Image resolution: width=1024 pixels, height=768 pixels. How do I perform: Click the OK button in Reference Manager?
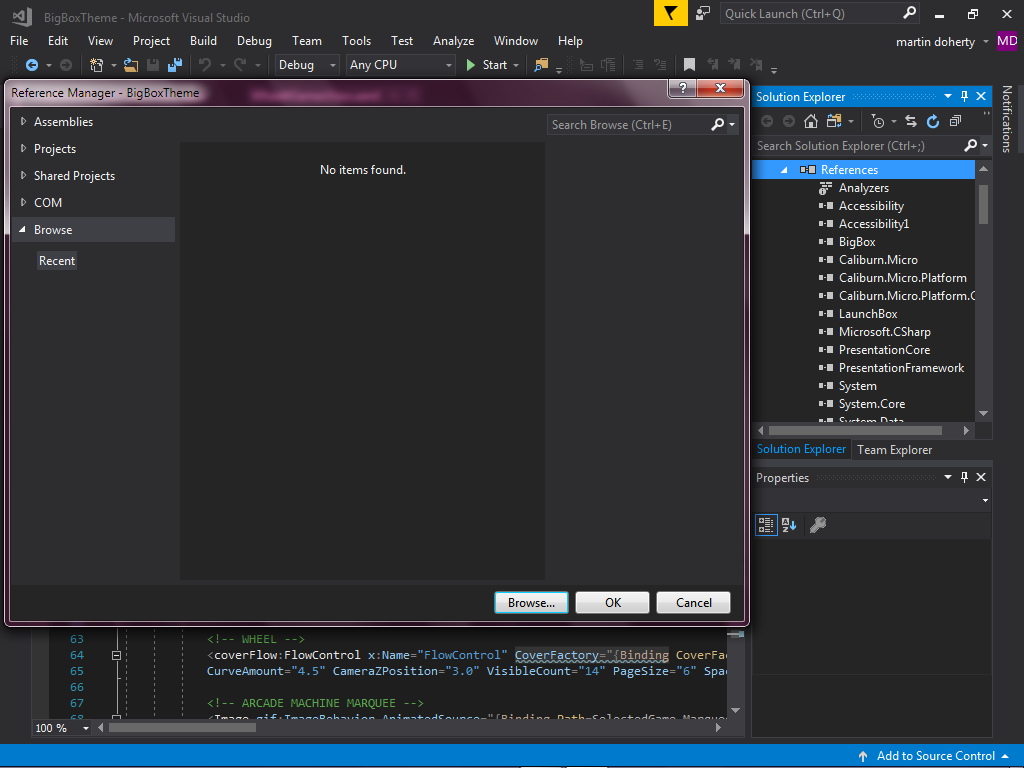click(x=613, y=603)
